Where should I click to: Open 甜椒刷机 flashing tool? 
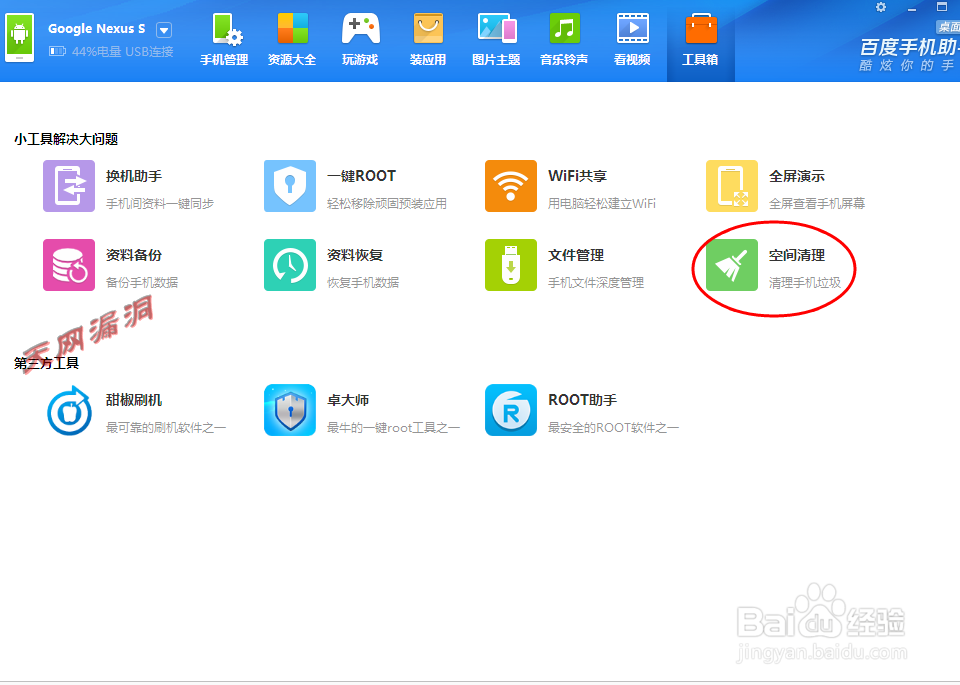pyautogui.click(x=68, y=410)
